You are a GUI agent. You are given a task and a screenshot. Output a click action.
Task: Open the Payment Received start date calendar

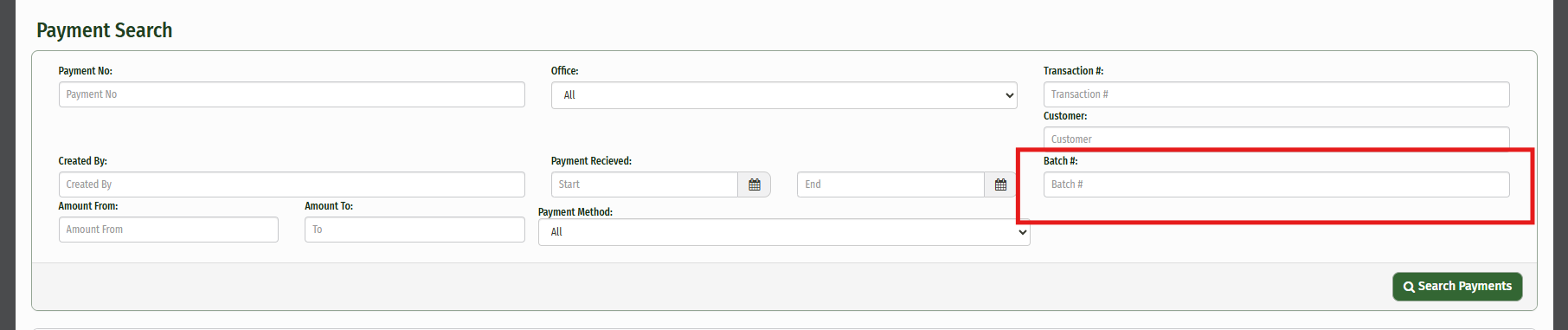pos(755,184)
